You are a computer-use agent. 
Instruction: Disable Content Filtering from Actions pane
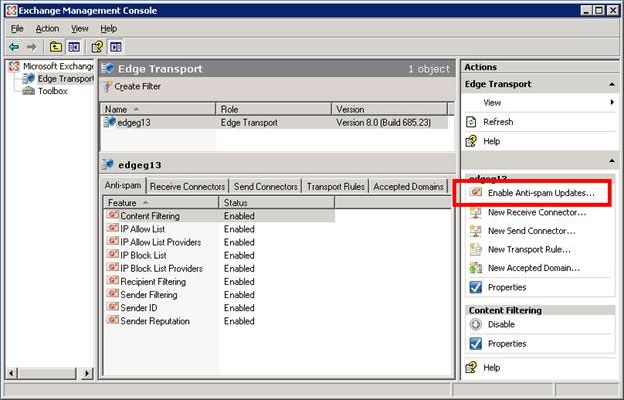pyautogui.click(x=501, y=324)
